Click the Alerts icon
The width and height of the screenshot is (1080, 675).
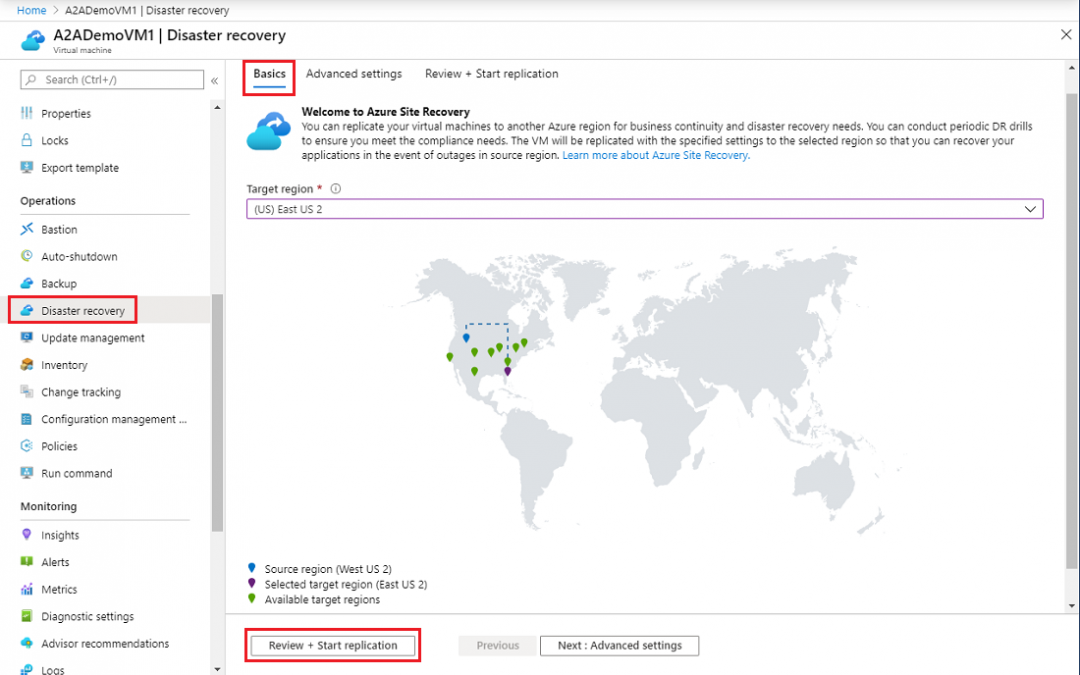tap(27, 561)
